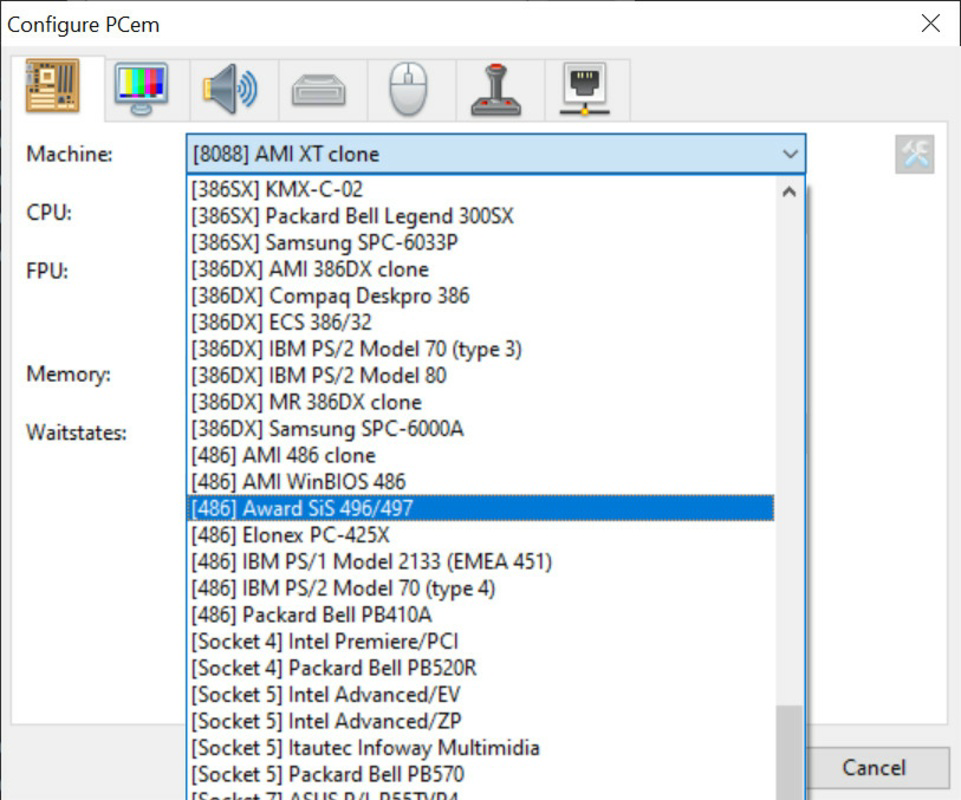
Task: Click the dropdown list scrollbar thumb
Action: [x=789, y=752]
